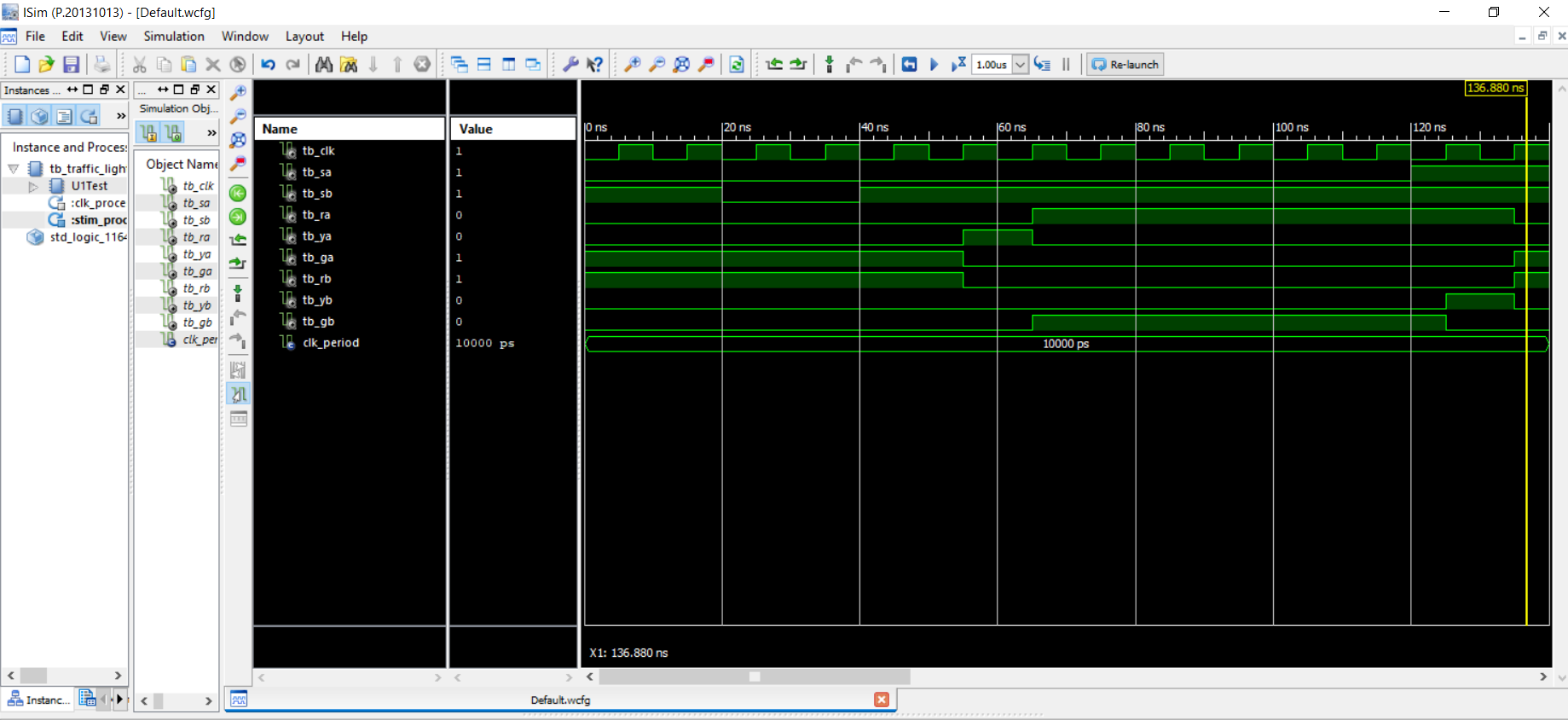The height and width of the screenshot is (720, 1568).
Task: Restart the simulation with the blue arrow icon
Action: [x=909, y=64]
